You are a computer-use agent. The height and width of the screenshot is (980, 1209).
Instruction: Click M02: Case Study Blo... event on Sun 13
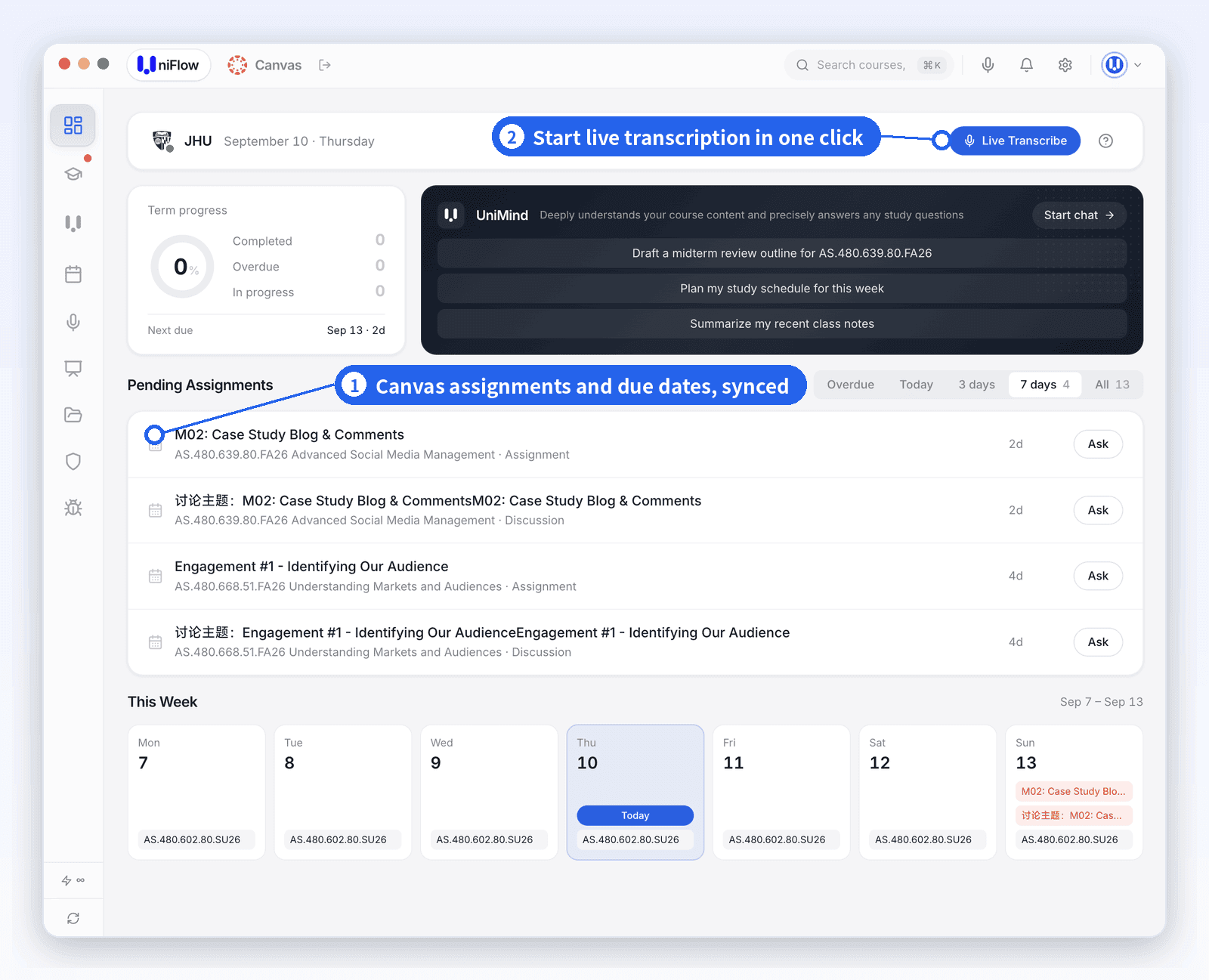pyautogui.click(x=1074, y=791)
